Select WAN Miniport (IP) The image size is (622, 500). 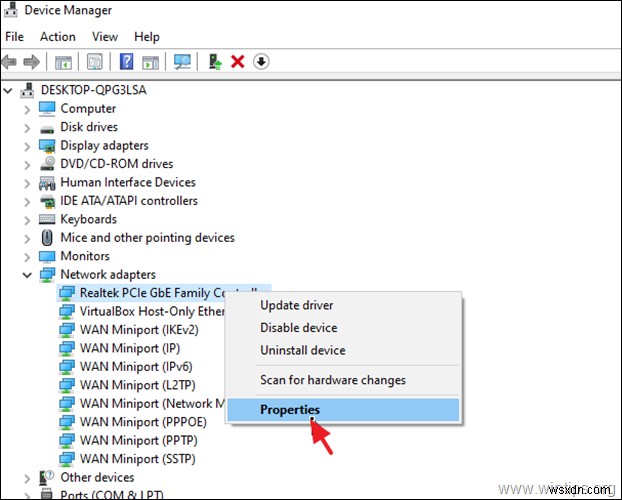click(130, 348)
